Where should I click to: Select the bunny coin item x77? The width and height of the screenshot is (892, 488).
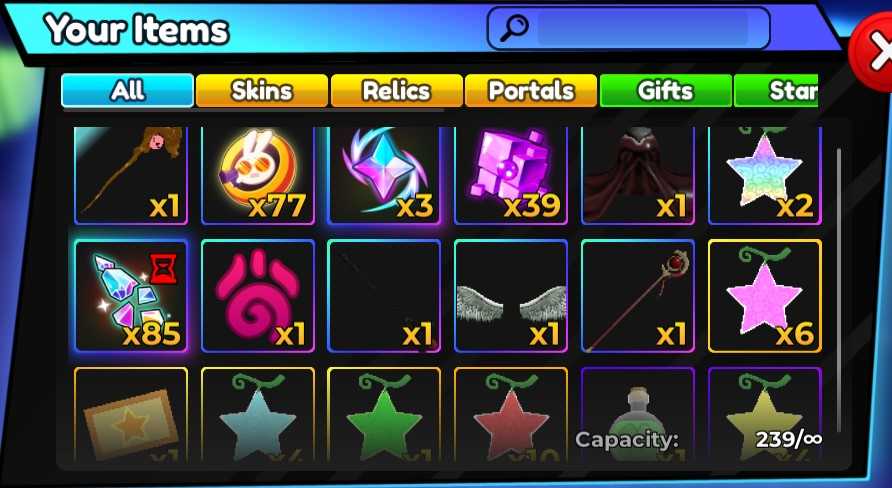[x=258, y=175]
